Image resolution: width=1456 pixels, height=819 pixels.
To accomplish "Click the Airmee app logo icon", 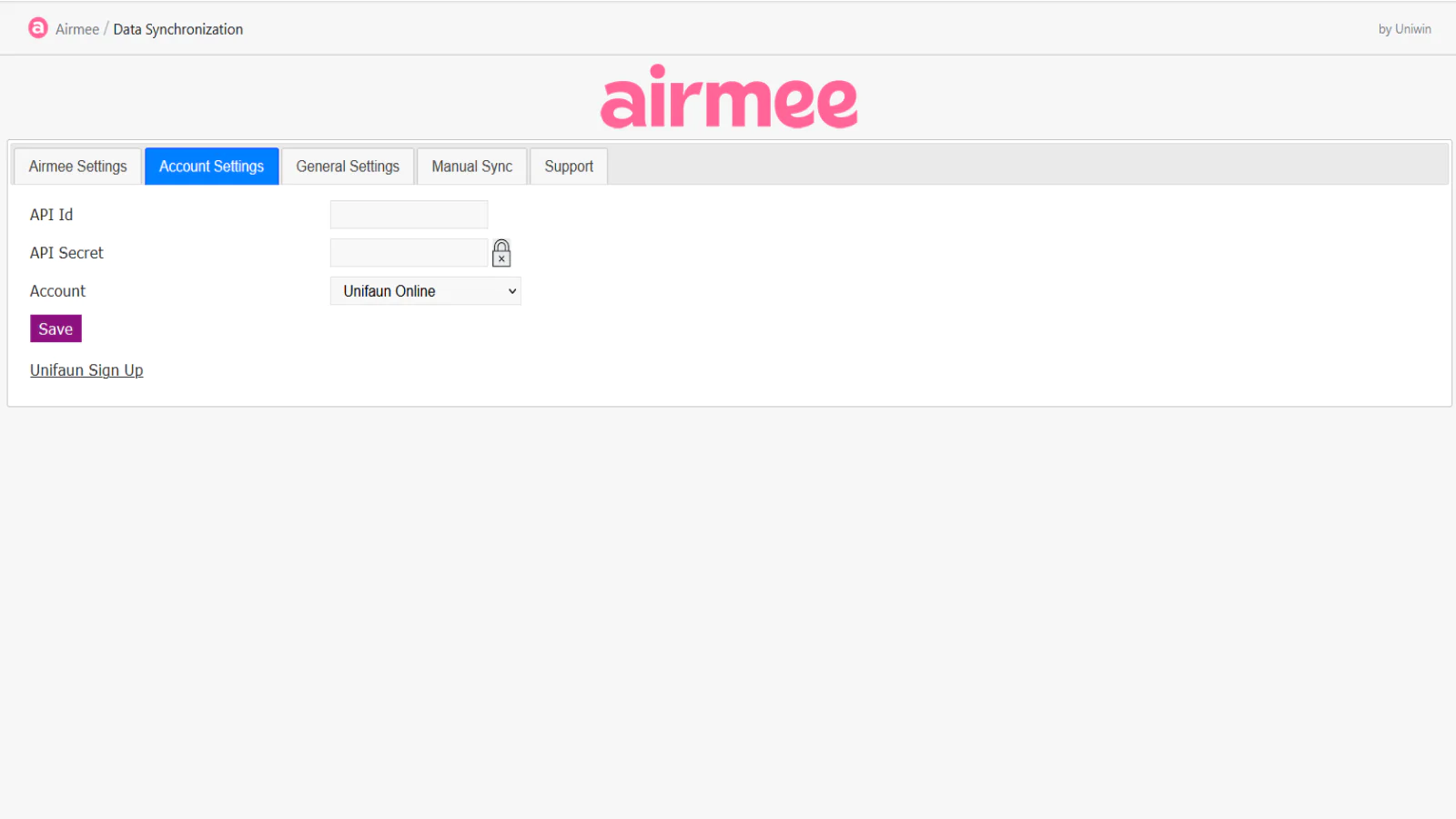I will (x=37, y=28).
